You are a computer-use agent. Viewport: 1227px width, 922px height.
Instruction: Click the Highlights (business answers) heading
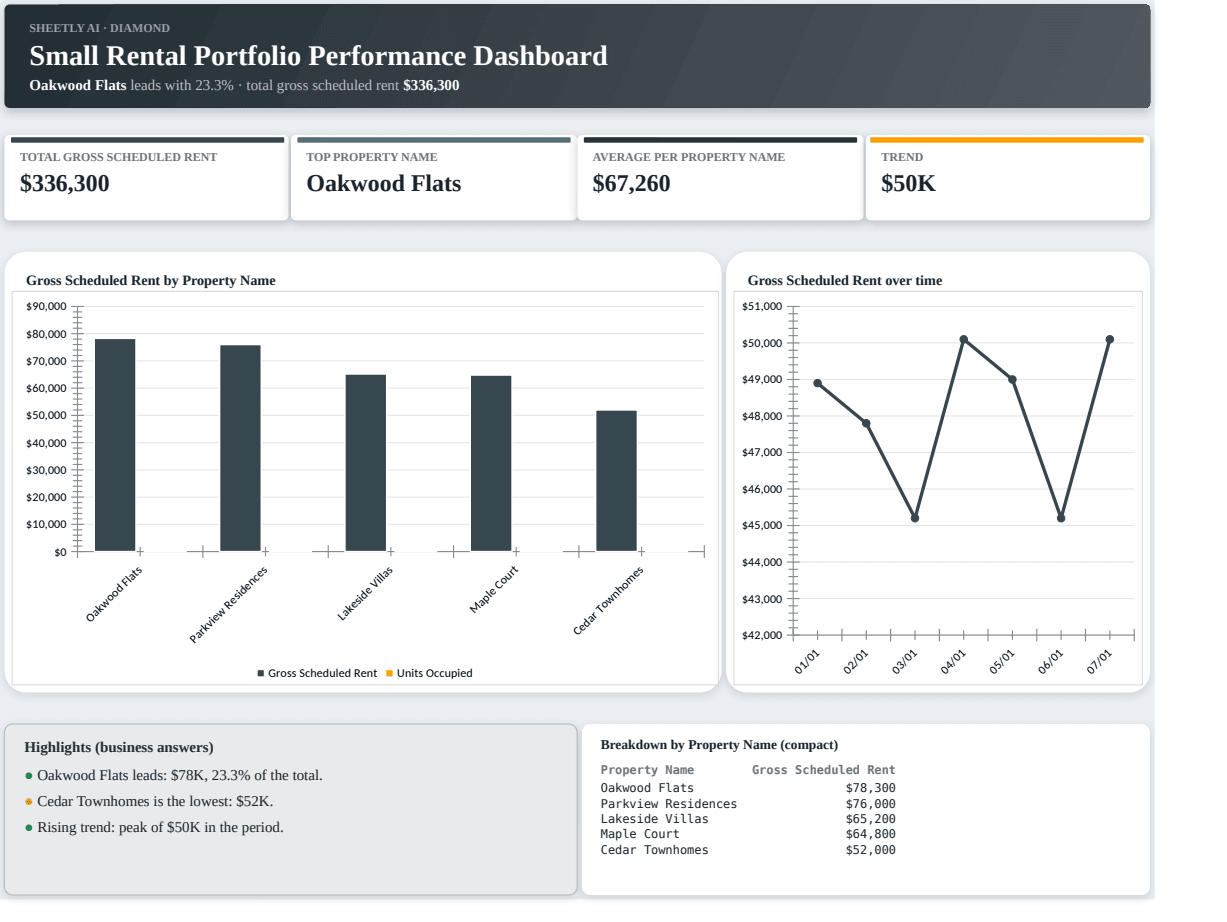pyautogui.click(x=119, y=747)
